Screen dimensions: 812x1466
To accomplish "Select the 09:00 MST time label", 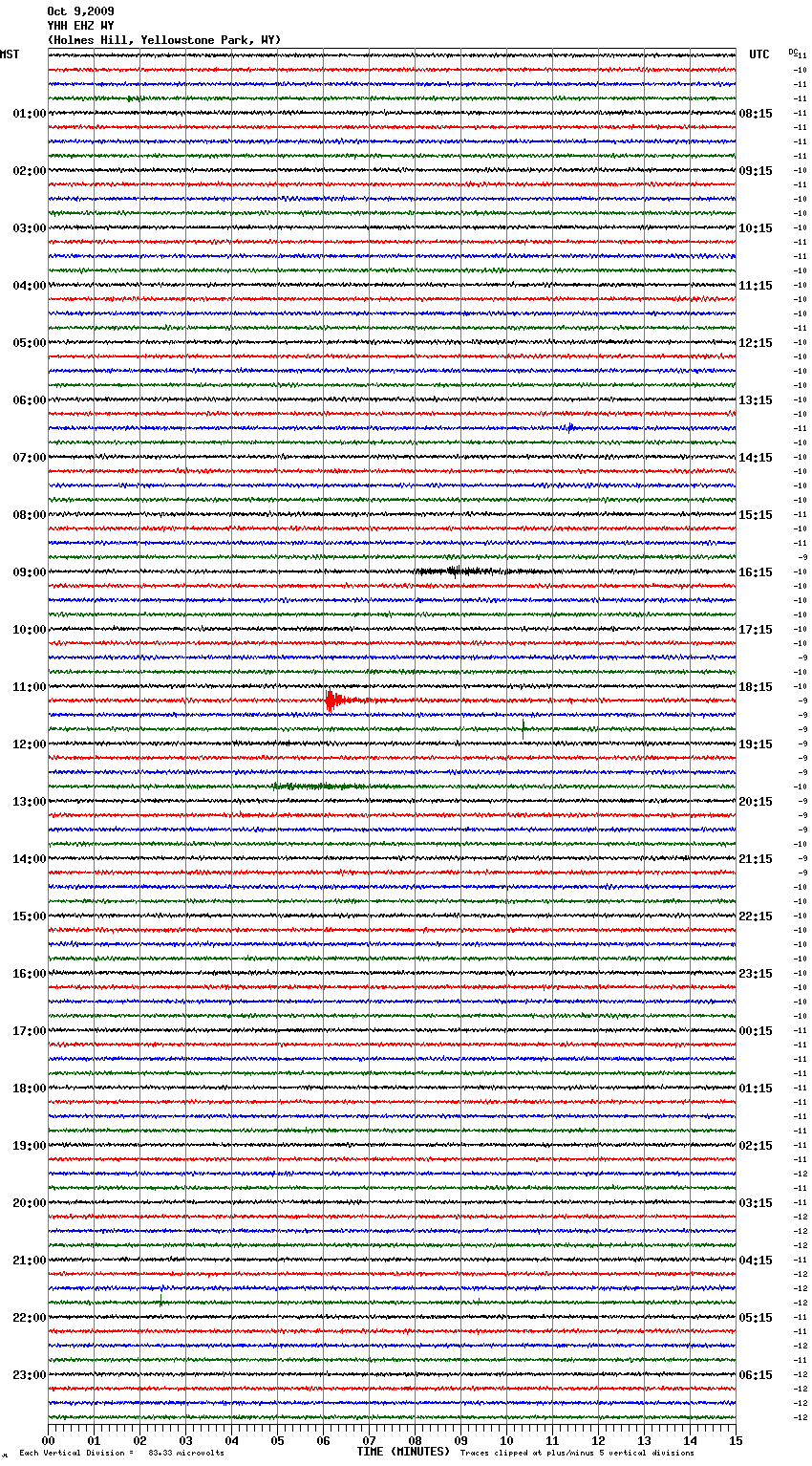I will (x=30, y=572).
